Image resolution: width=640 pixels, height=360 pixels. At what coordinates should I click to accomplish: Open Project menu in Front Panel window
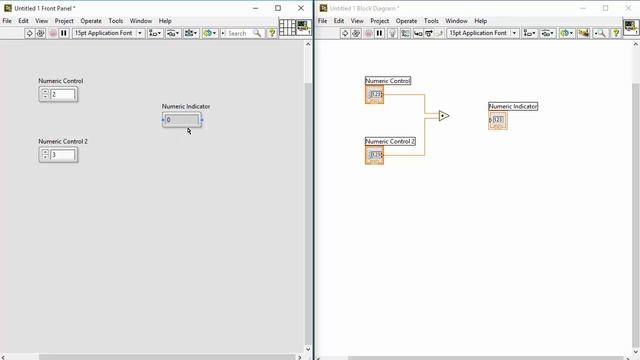point(64,21)
